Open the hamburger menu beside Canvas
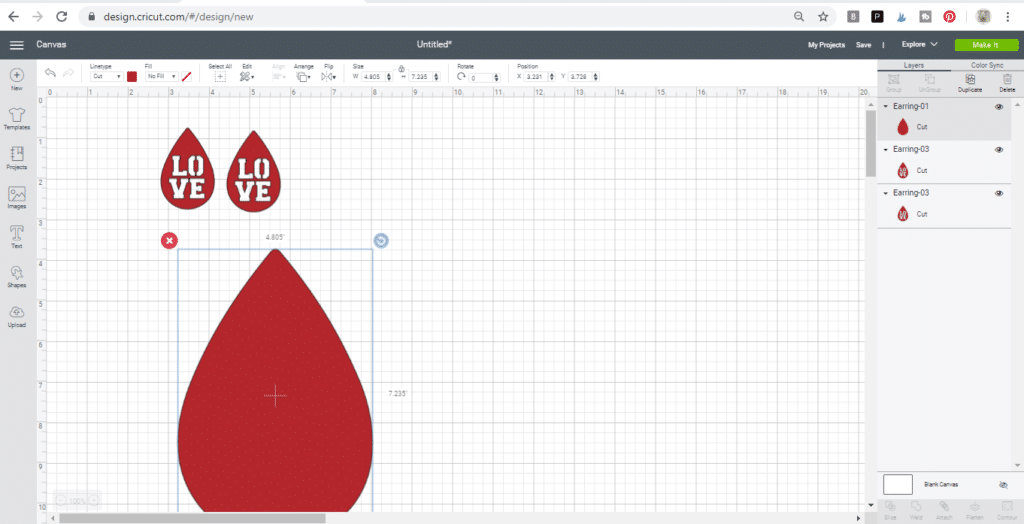Viewport: 1024px width, 524px height. (17, 45)
